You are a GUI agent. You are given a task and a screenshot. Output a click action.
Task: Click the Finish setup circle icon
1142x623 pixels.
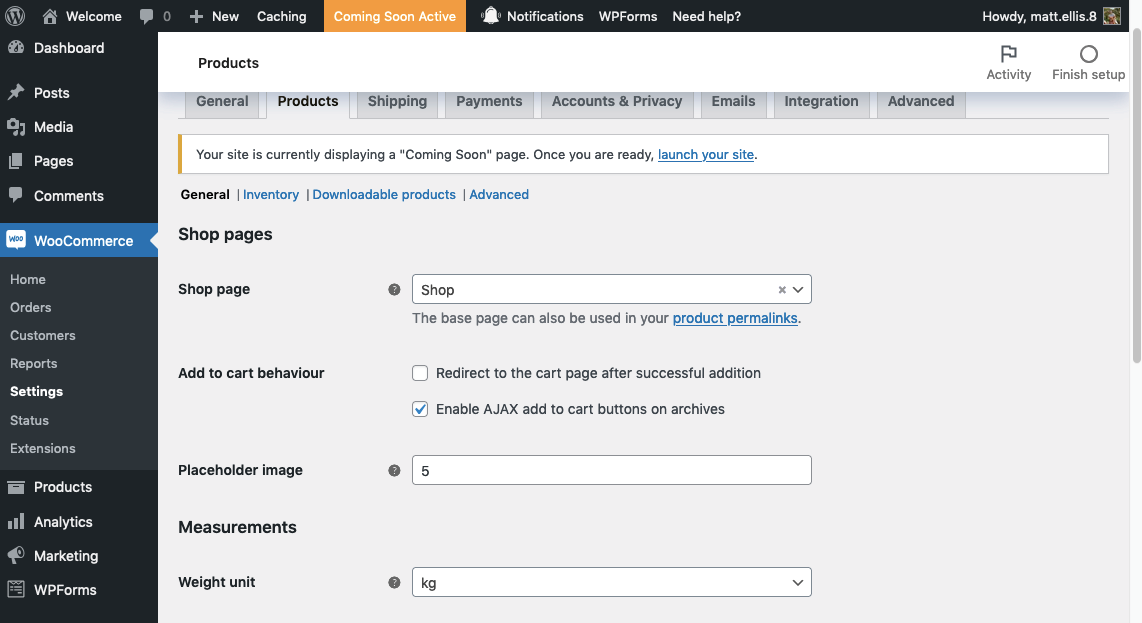pos(1088,54)
